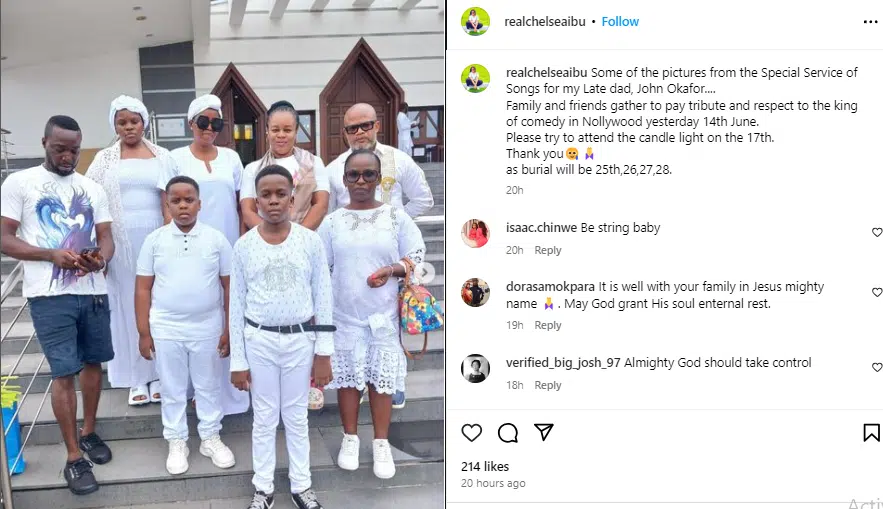Open realchelseaibu username in caption
This screenshot has height=509, width=883.
(546, 73)
